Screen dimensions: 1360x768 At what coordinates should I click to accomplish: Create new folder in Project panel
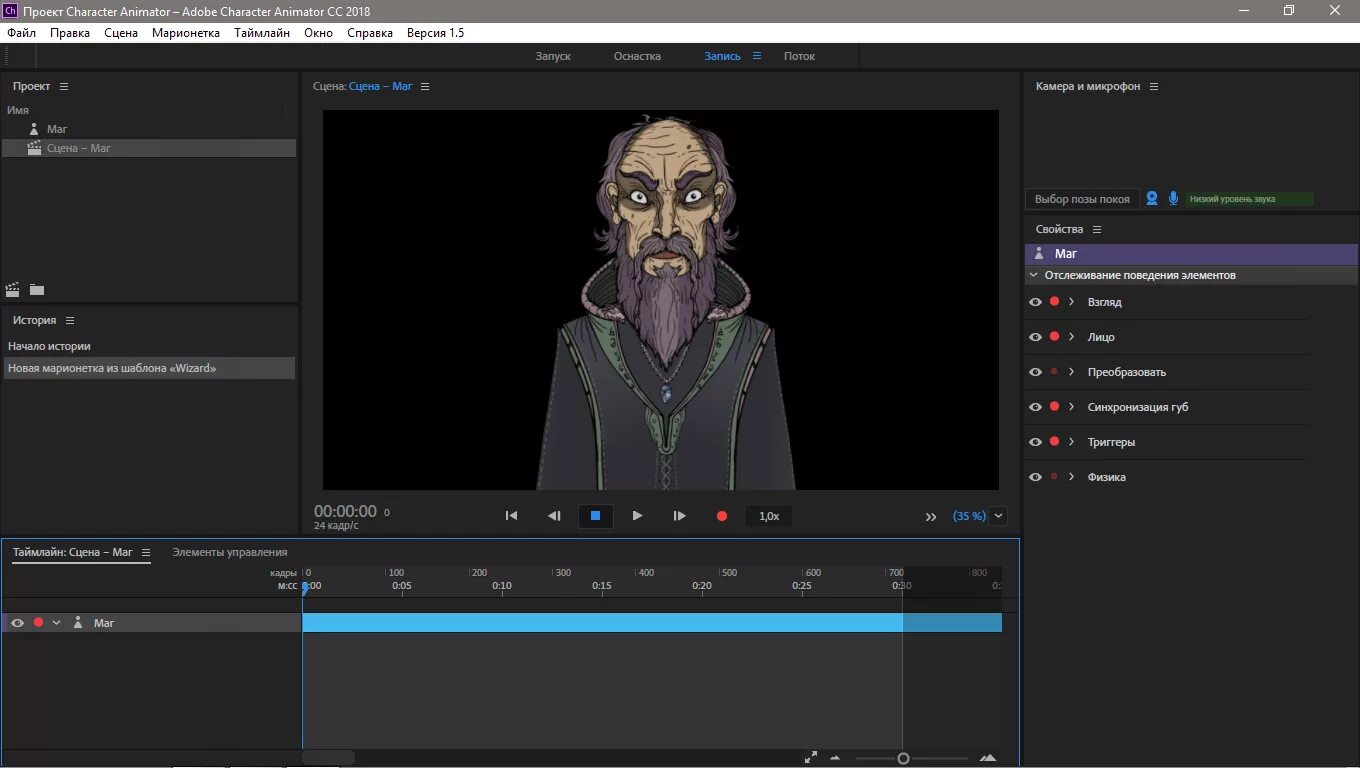37,290
